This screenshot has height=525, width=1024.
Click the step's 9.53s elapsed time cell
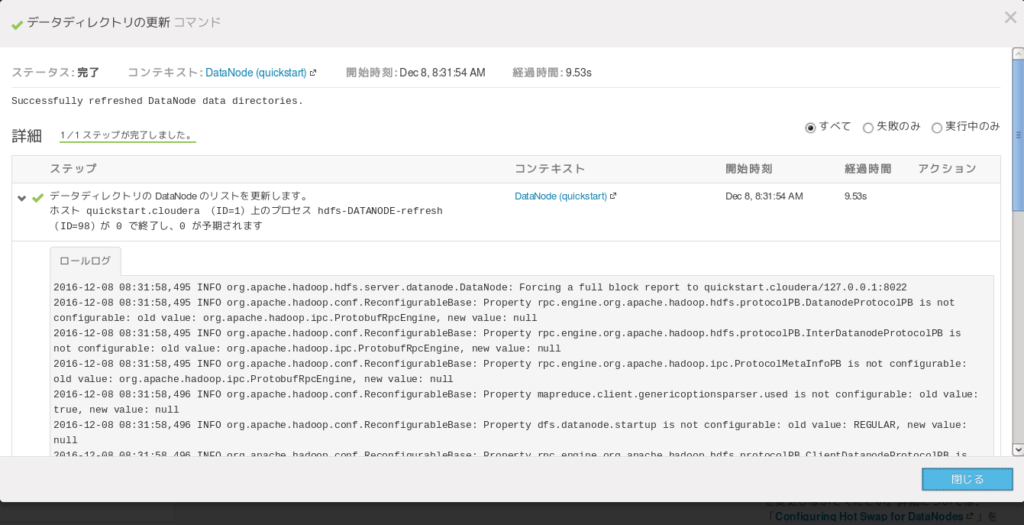[856, 196]
